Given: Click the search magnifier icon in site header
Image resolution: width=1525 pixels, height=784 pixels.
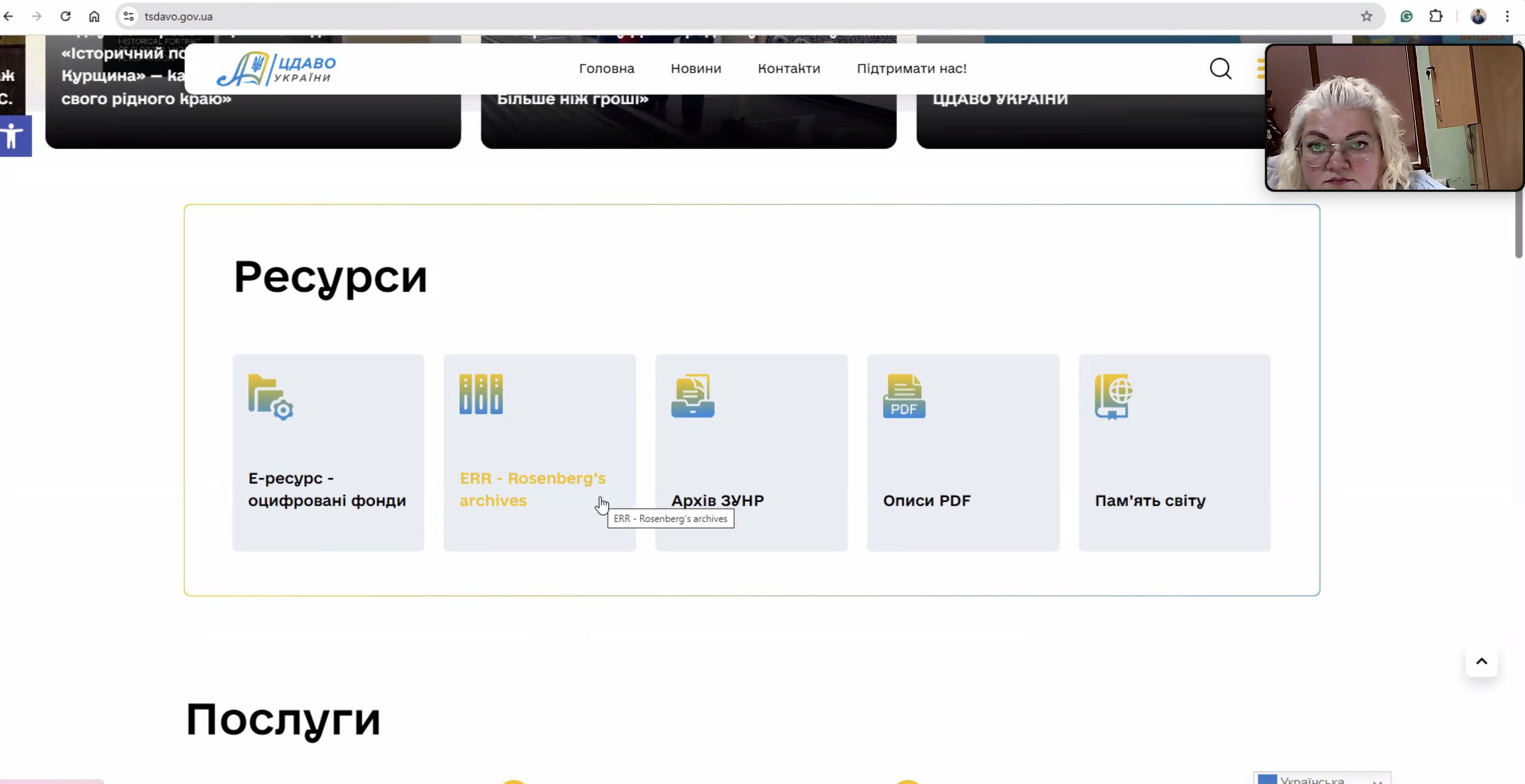Looking at the screenshot, I should coord(1220,69).
